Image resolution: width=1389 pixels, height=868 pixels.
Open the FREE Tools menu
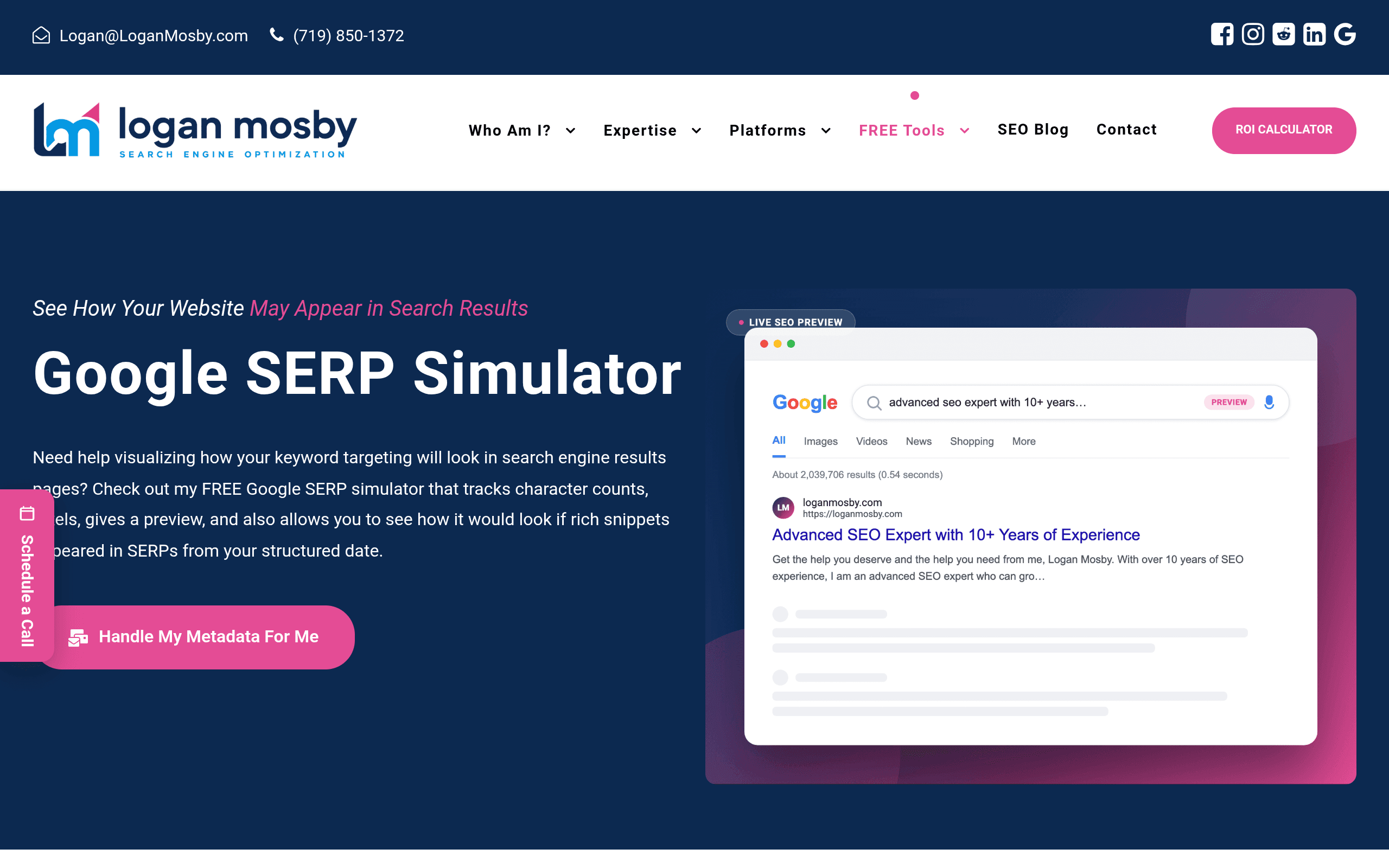pyautogui.click(x=902, y=130)
